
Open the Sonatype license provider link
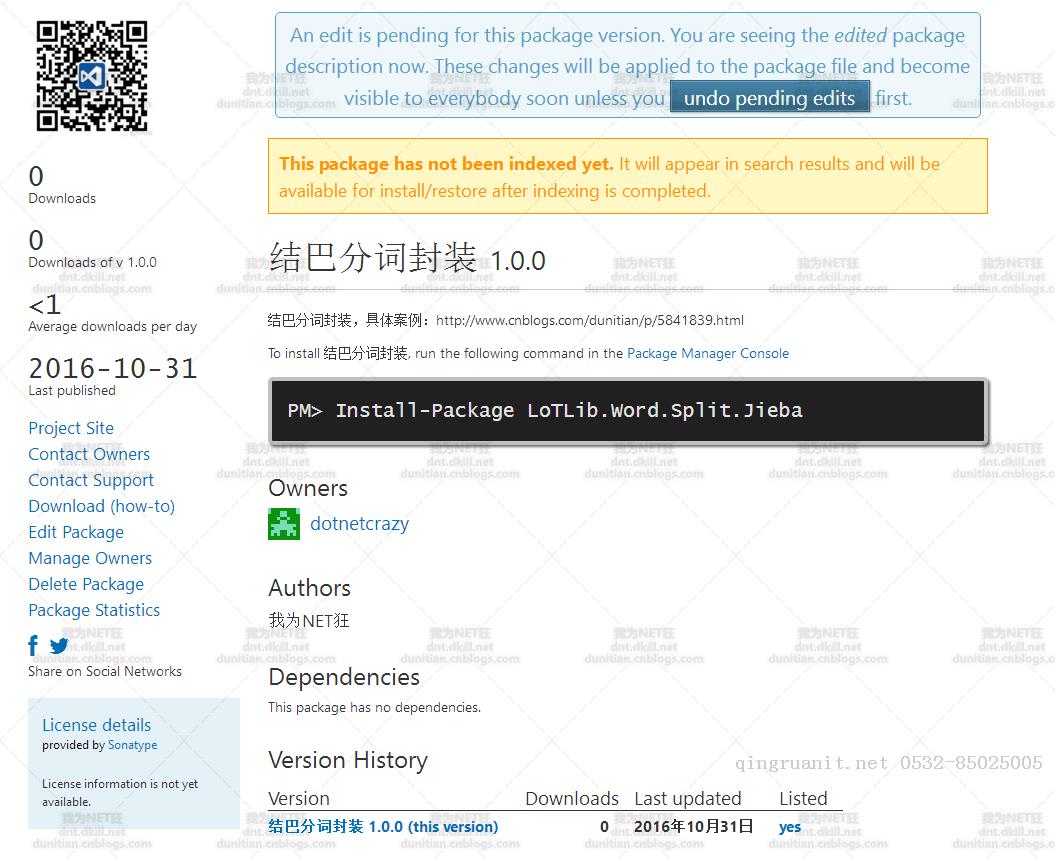132,745
